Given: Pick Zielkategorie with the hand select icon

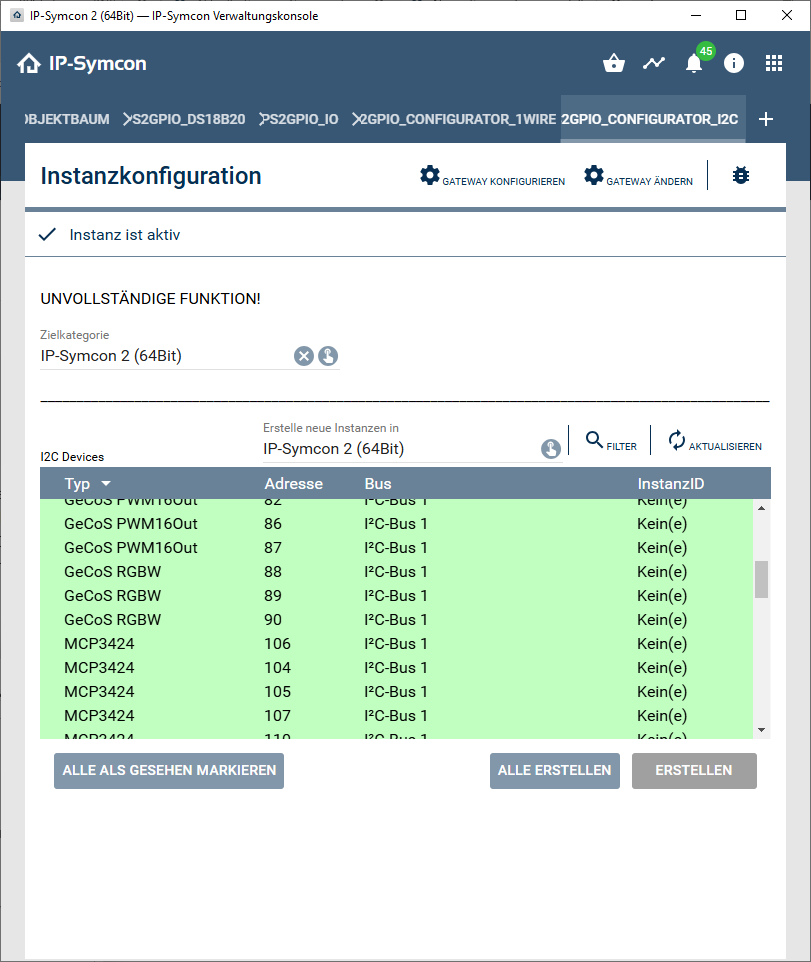Looking at the screenshot, I should pyautogui.click(x=328, y=356).
